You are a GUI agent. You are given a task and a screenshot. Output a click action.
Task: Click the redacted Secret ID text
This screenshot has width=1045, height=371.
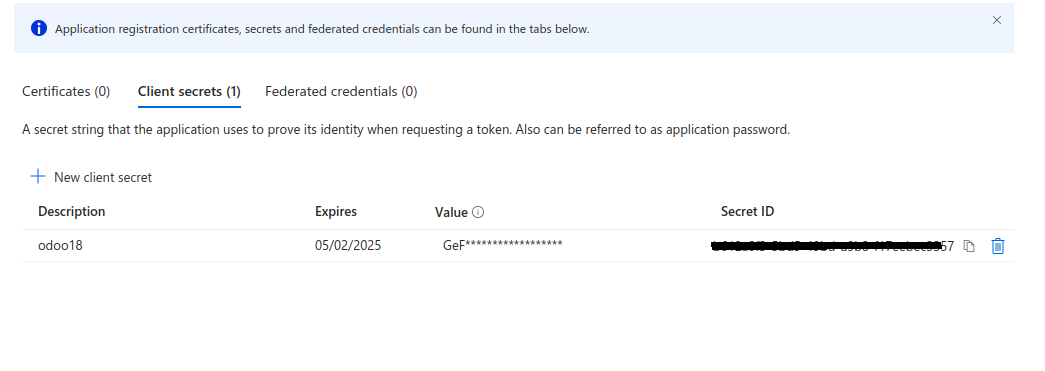(x=832, y=246)
